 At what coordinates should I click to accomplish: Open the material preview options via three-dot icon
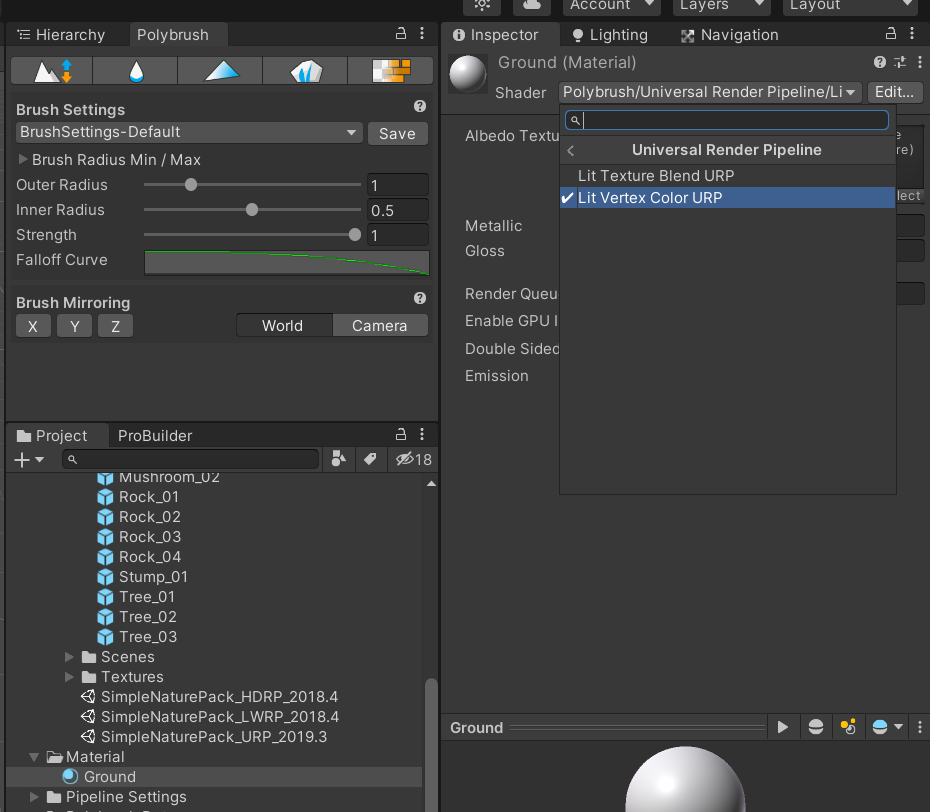(919, 727)
